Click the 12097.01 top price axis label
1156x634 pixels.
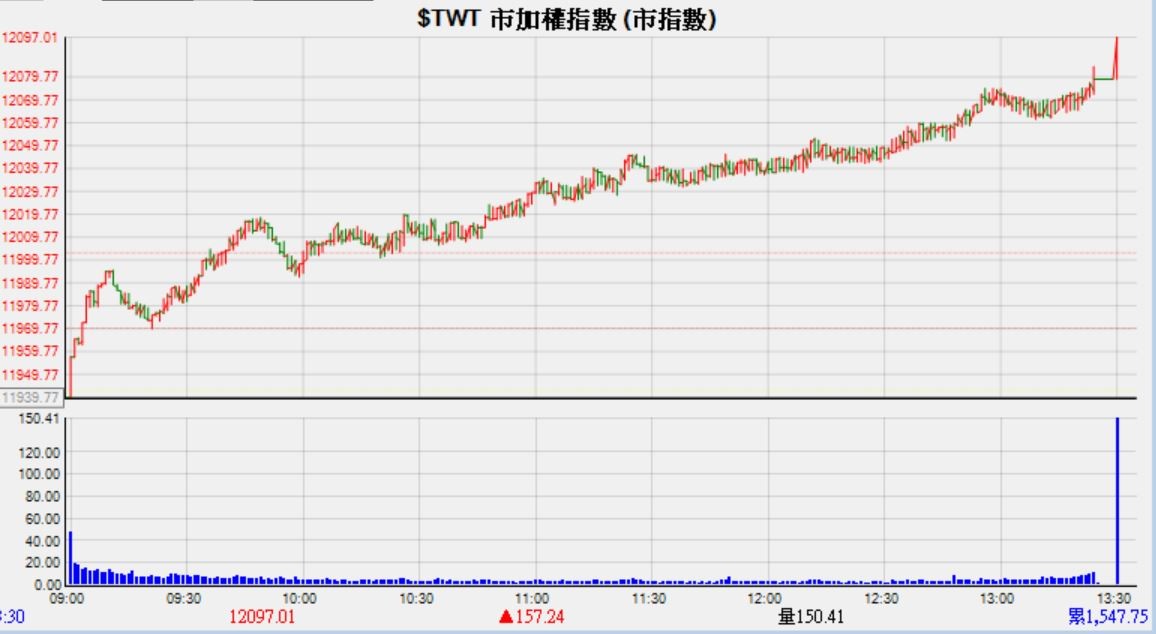29,38
